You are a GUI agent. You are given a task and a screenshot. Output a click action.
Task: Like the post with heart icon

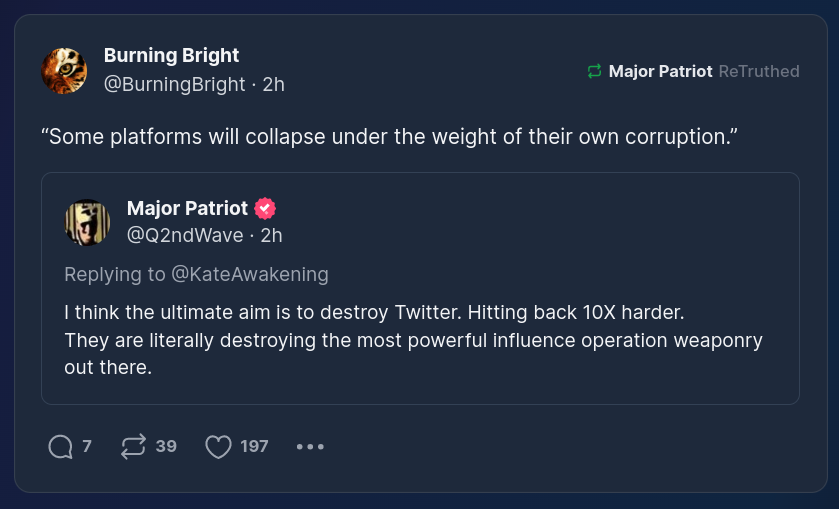pos(218,446)
